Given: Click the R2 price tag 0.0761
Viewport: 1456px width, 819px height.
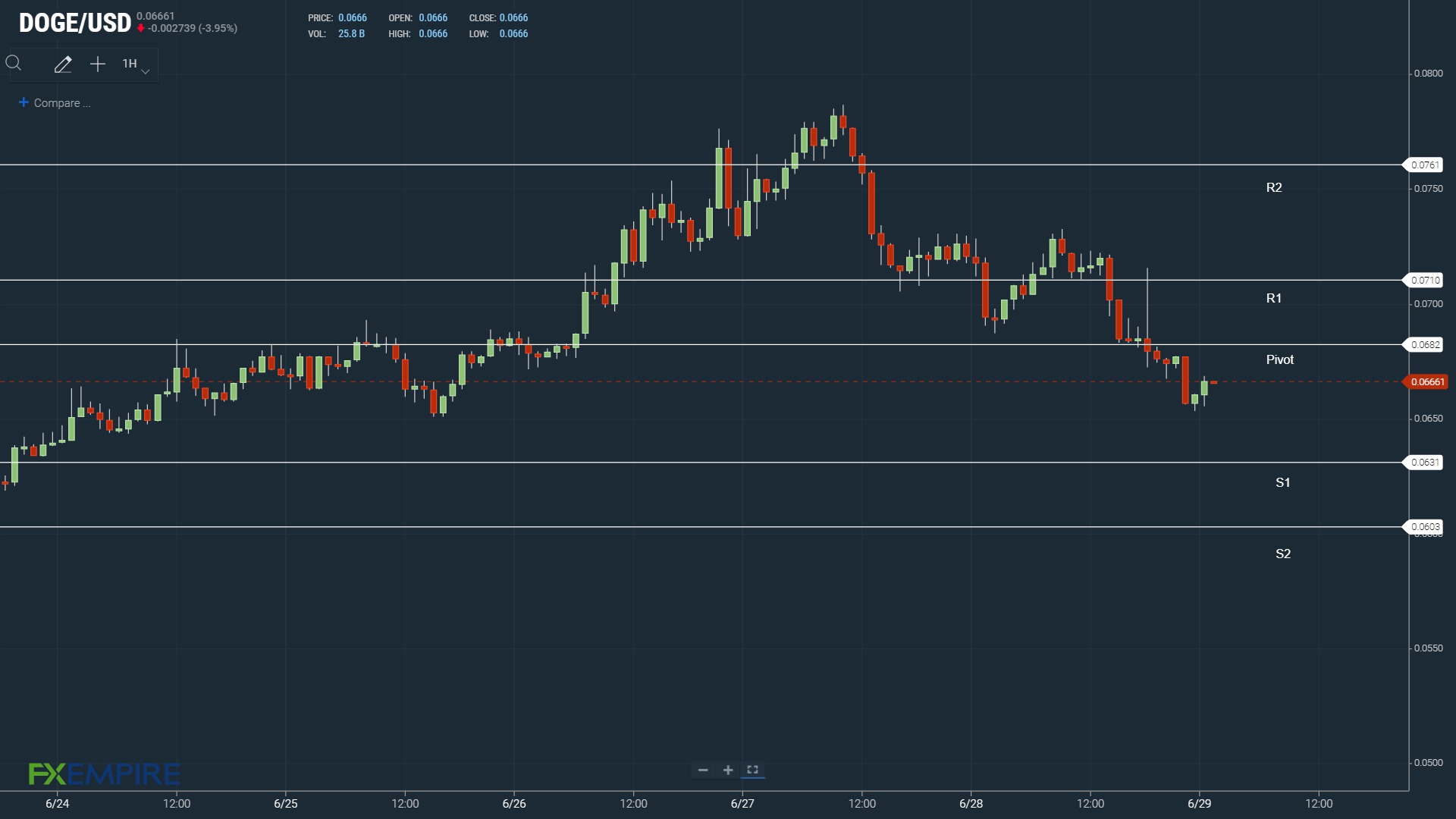Looking at the screenshot, I should (x=1424, y=165).
